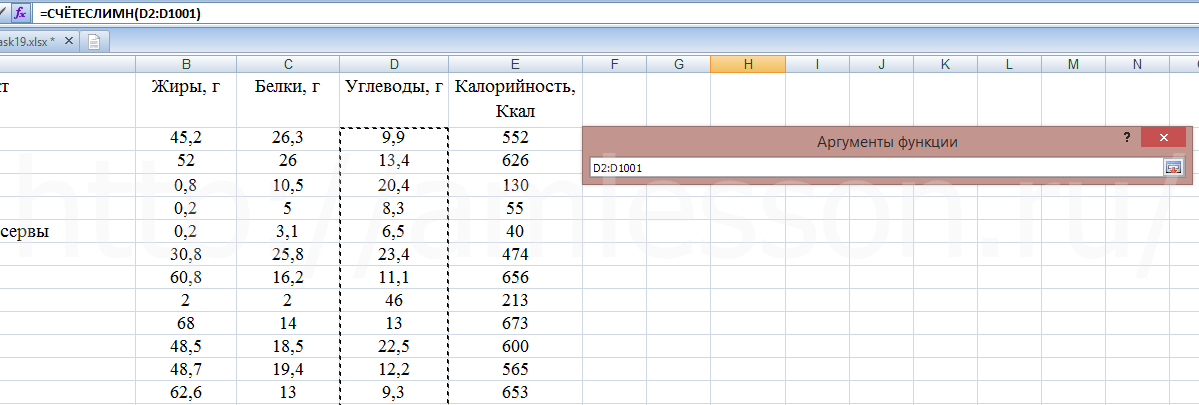This screenshot has width=1199, height=405.
Task: Click cell with value 6,5
Action: [394, 231]
